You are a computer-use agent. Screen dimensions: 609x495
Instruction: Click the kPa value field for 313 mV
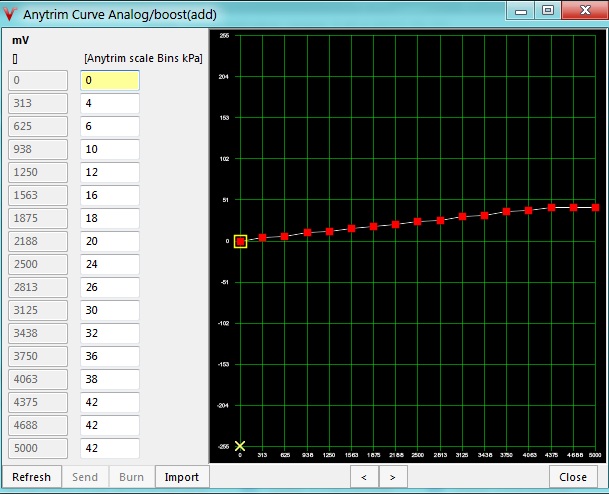tap(109, 103)
